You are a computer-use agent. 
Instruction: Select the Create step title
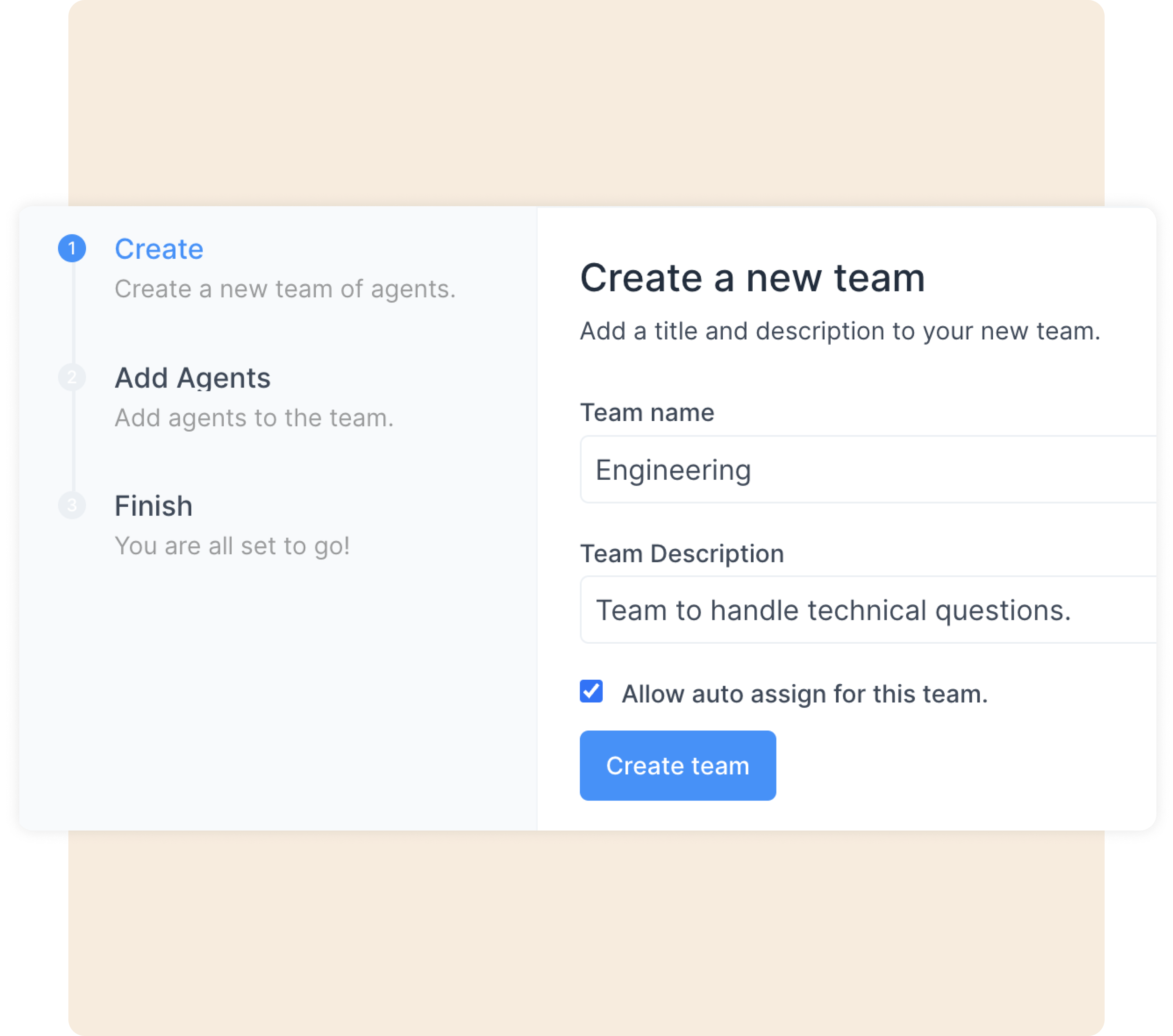[159, 249]
